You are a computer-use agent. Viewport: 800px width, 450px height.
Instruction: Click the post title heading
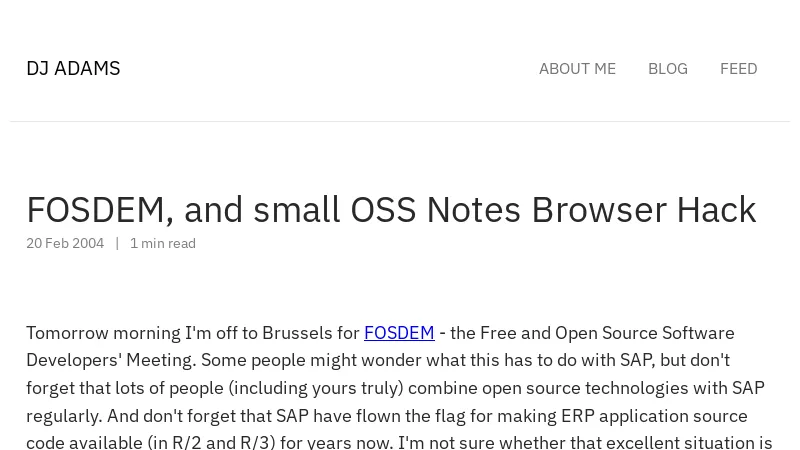coord(391,209)
